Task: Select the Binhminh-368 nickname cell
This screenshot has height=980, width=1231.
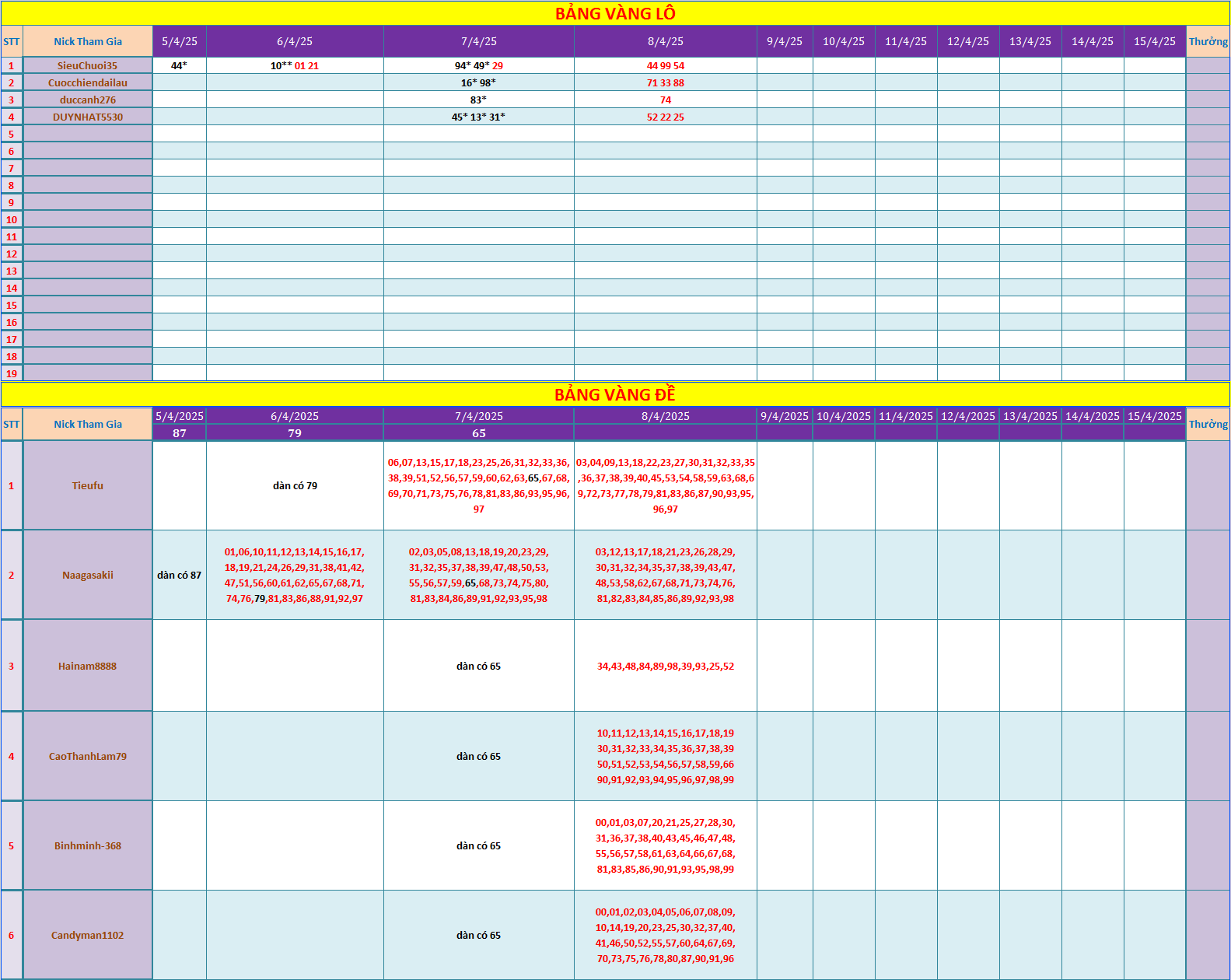Action: 87,845
